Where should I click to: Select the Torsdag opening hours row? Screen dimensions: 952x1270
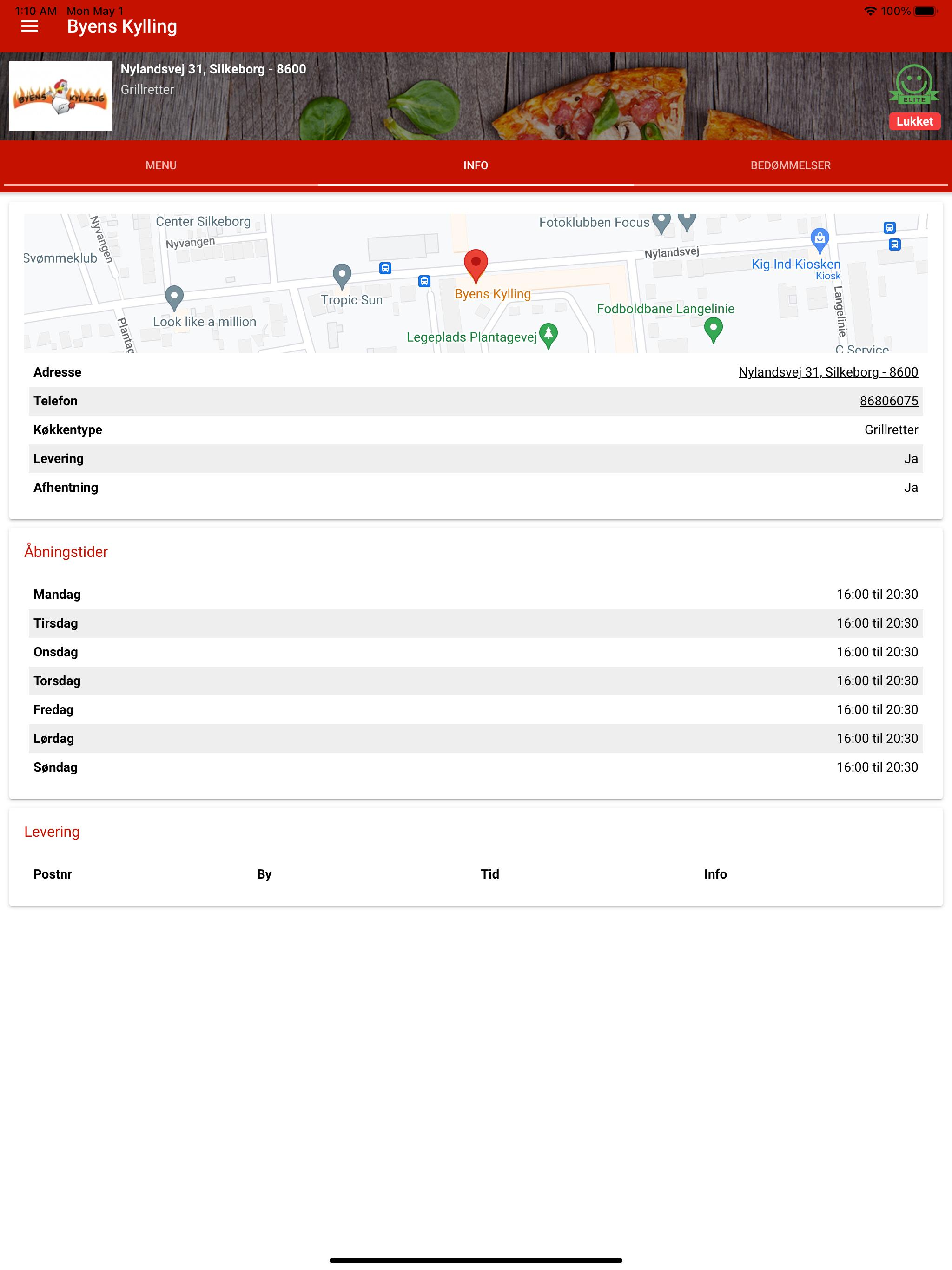[x=476, y=681]
